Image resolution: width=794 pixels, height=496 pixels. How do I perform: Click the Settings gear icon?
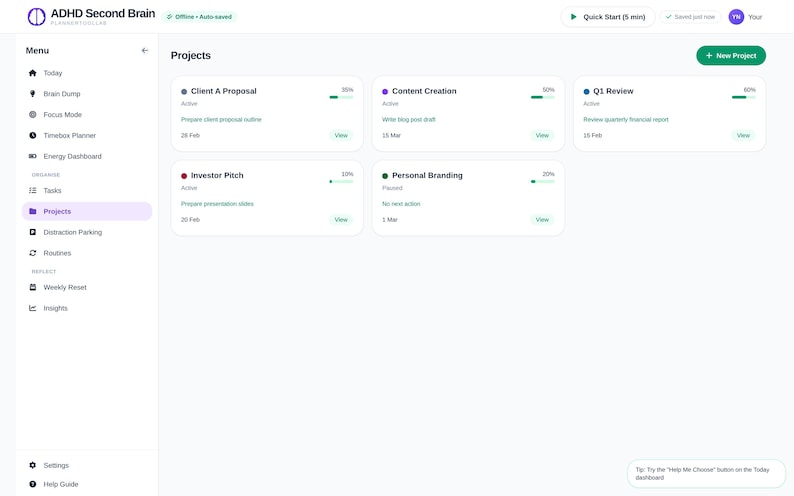point(32,465)
